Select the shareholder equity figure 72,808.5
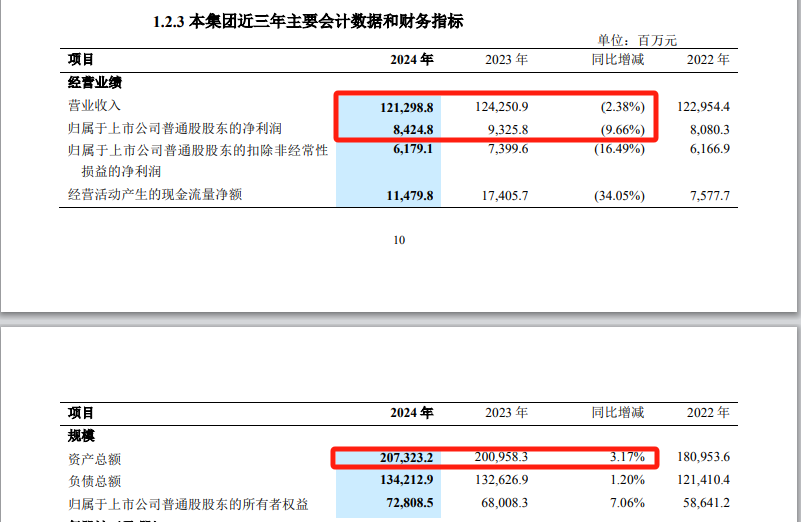The image size is (801, 522). pos(410,503)
